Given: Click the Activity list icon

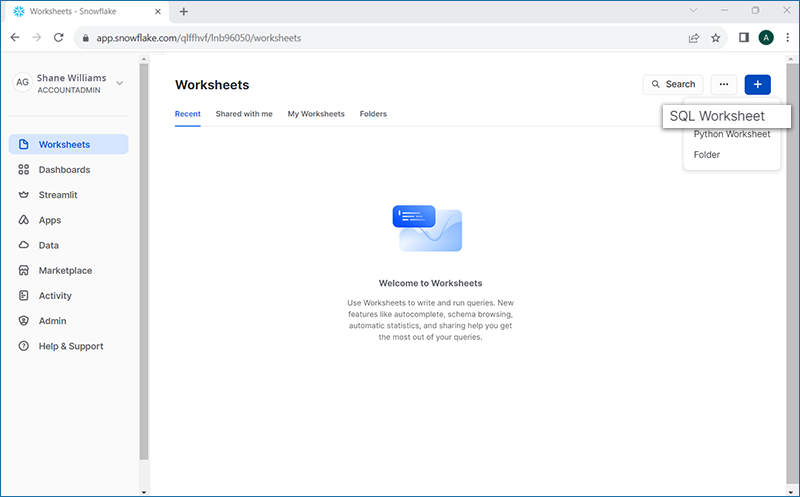Looking at the screenshot, I should pos(23,295).
